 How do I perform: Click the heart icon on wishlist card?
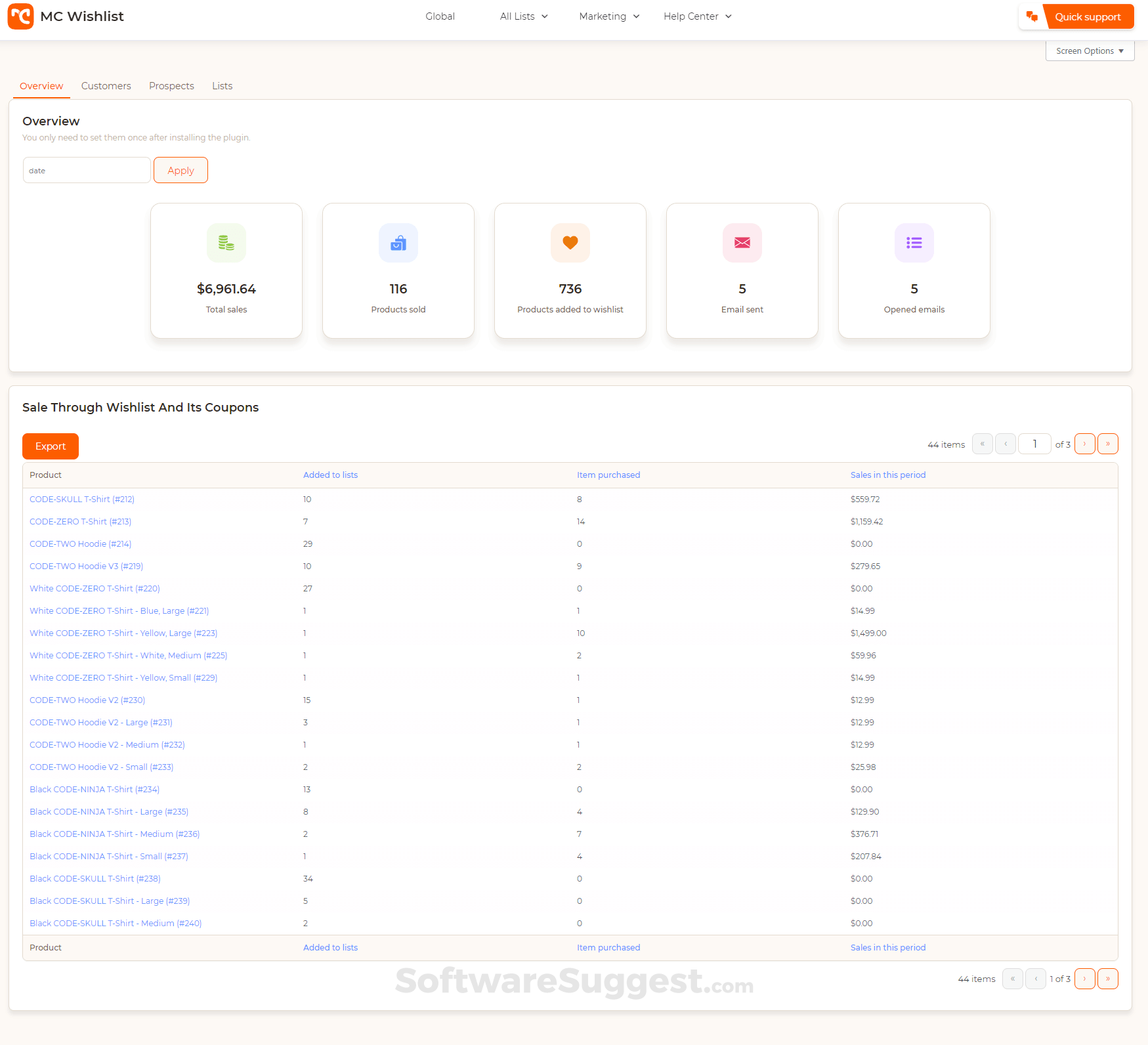coord(570,243)
